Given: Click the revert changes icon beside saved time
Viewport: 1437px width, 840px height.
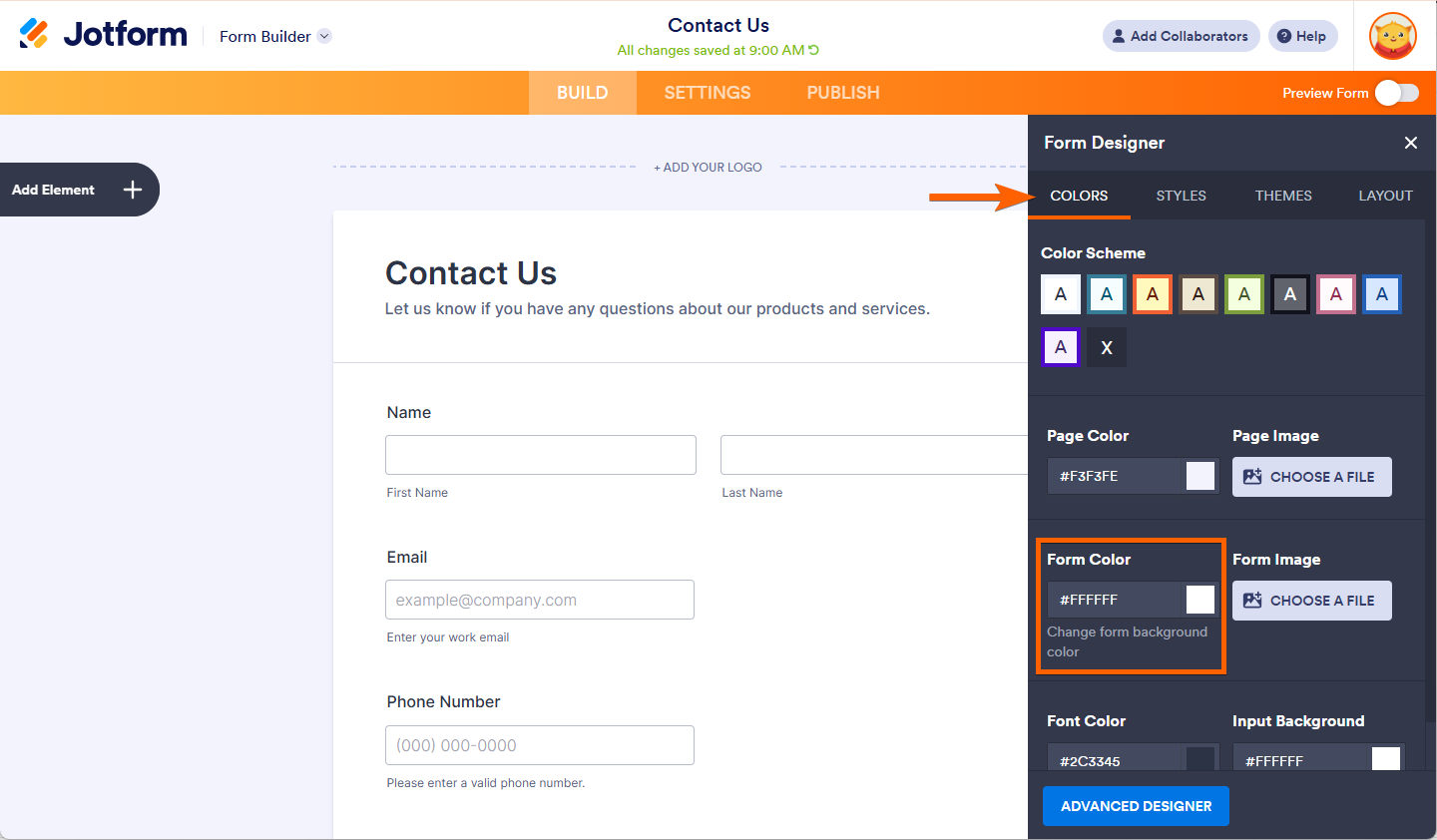Looking at the screenshot, I should [814, 50].
